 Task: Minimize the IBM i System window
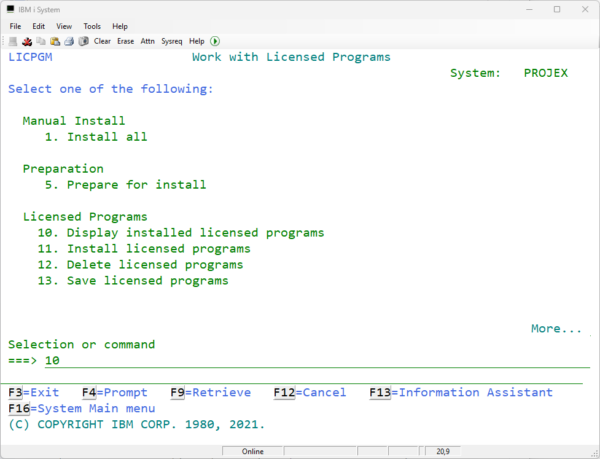point(529,10)
